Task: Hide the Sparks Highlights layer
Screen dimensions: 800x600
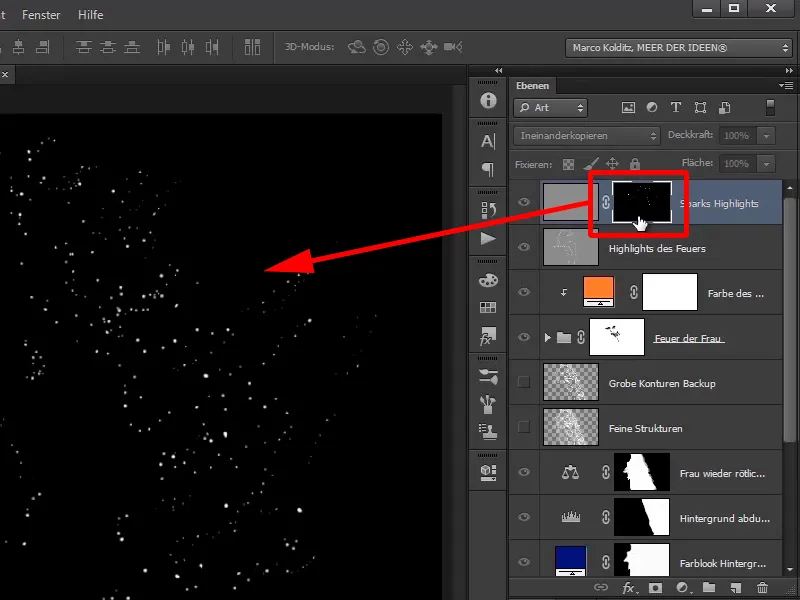Action: coord(523,202)
